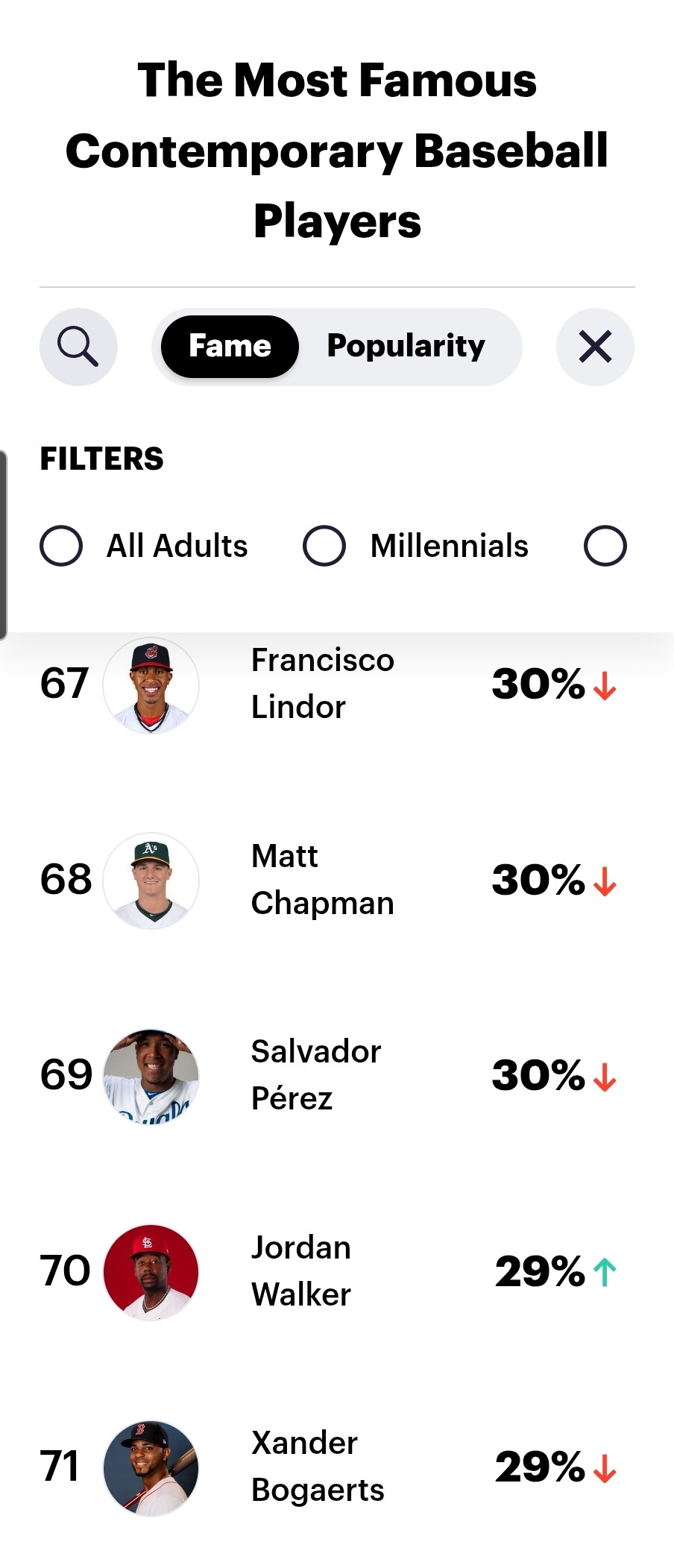Open search with the magnifying glass icon
Screen dimensions: 674x1568
tap(78, 347)
